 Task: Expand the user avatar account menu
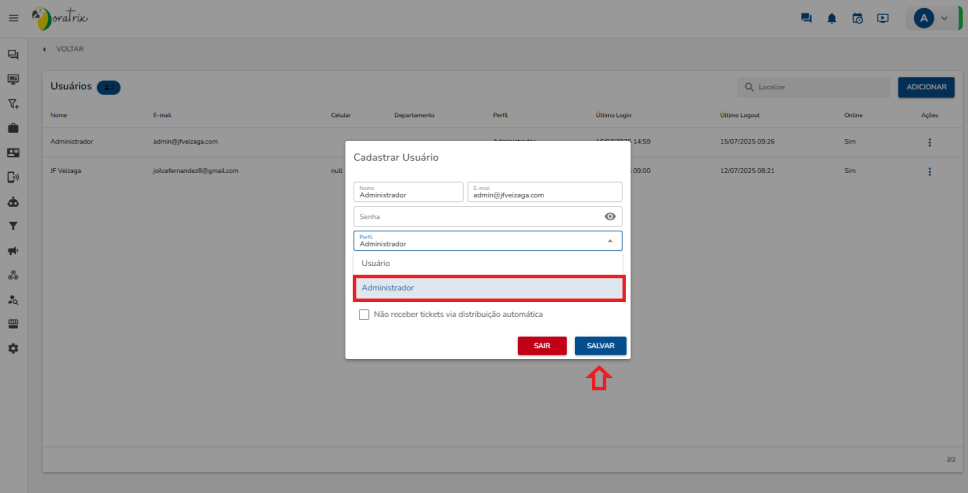931,18
